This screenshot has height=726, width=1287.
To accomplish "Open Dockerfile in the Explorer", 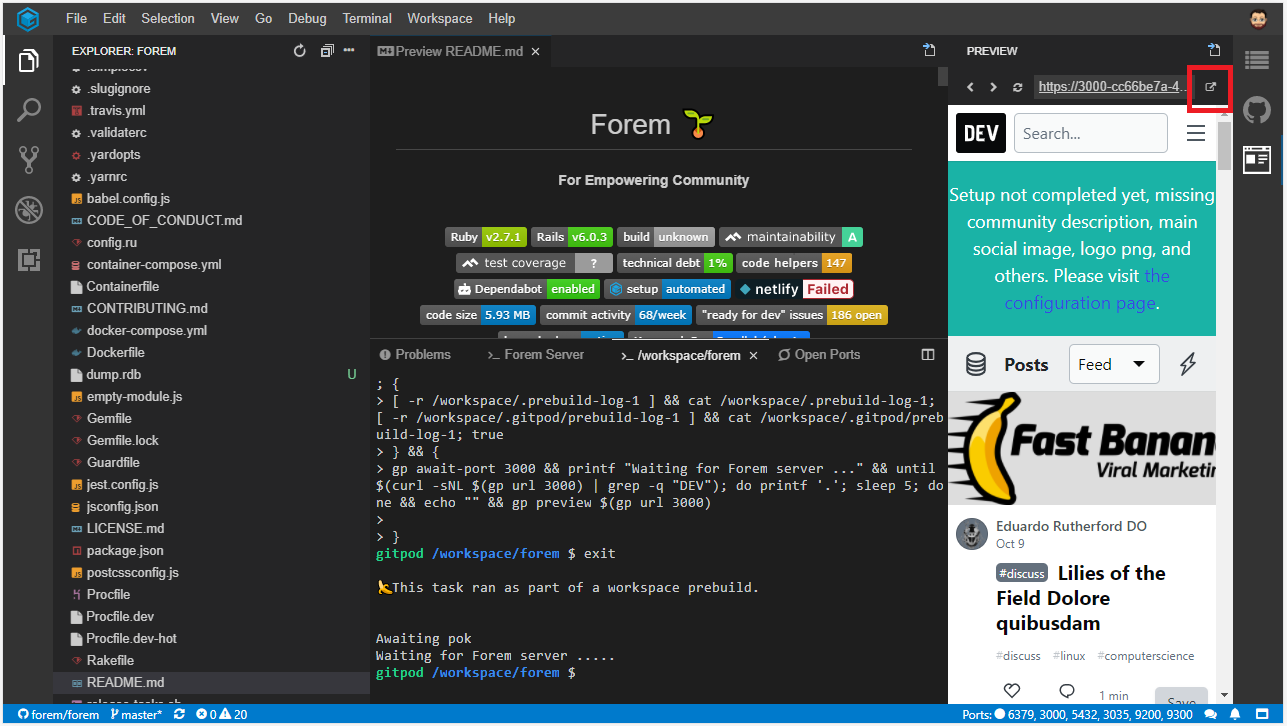I will [115, 352].
